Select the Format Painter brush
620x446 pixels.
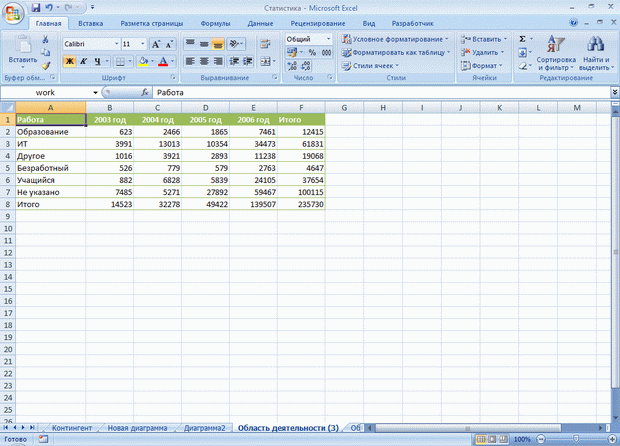46,65
